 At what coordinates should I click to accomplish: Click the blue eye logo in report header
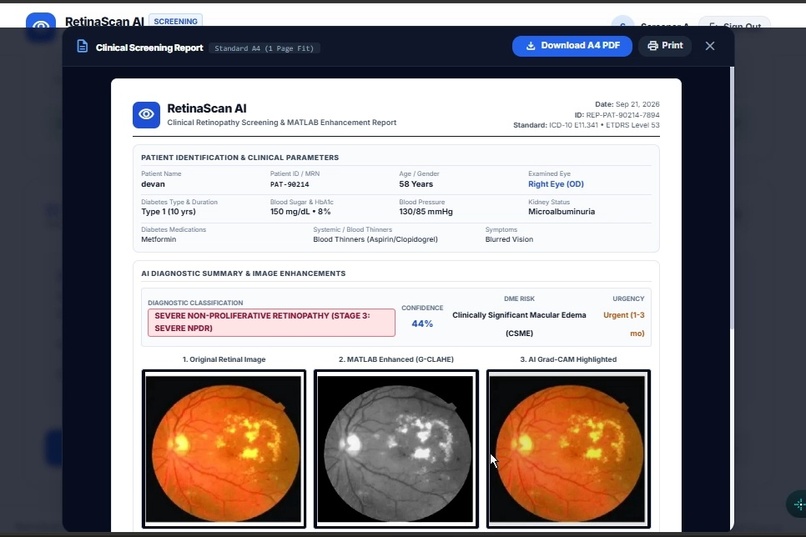(x=146, y=114)
